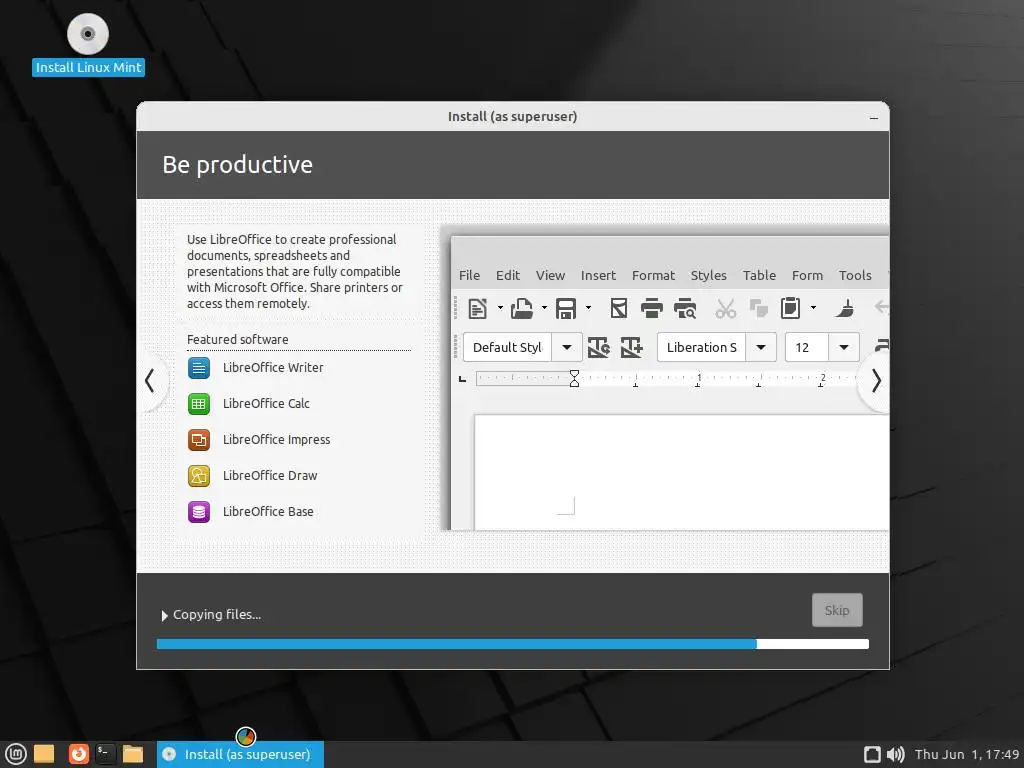Image resolution: width=1024 pixels, height=768 pixels.
Task: Click the File menu in slideshow
Action: coord(470,276)
